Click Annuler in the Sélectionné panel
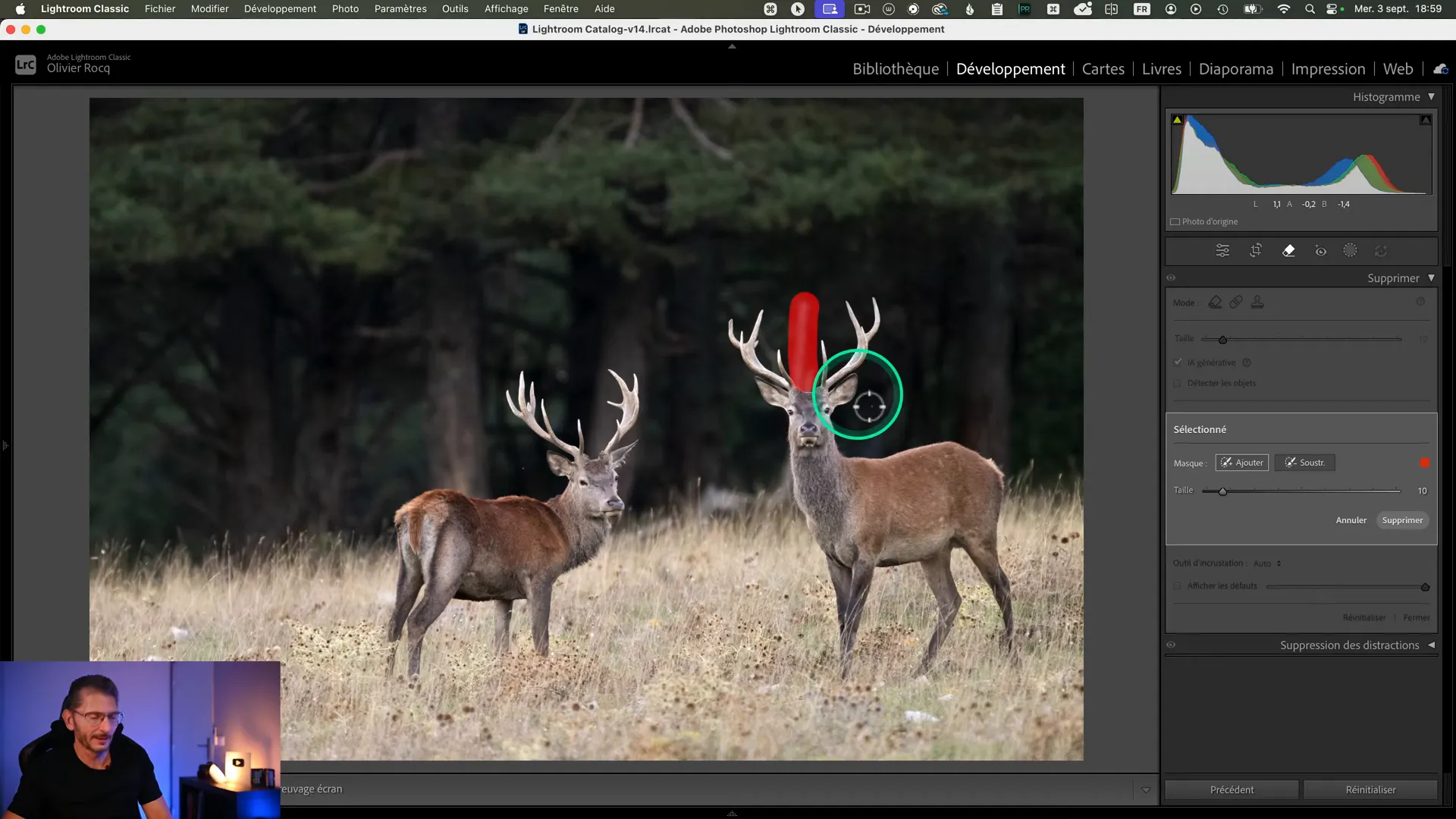 pyautogui.click(x=1351, y=520)
